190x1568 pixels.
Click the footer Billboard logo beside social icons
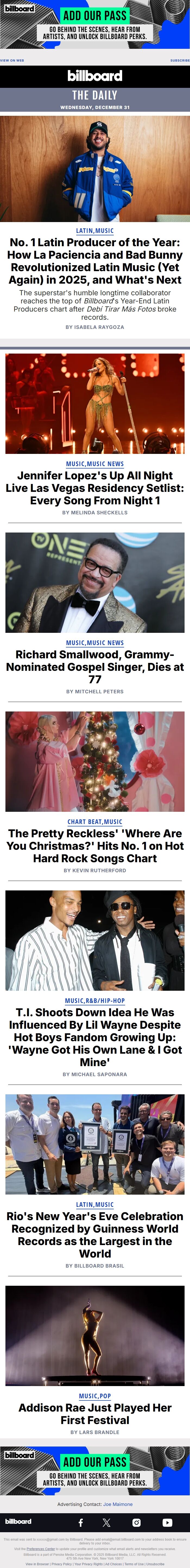click(18, 1521)
